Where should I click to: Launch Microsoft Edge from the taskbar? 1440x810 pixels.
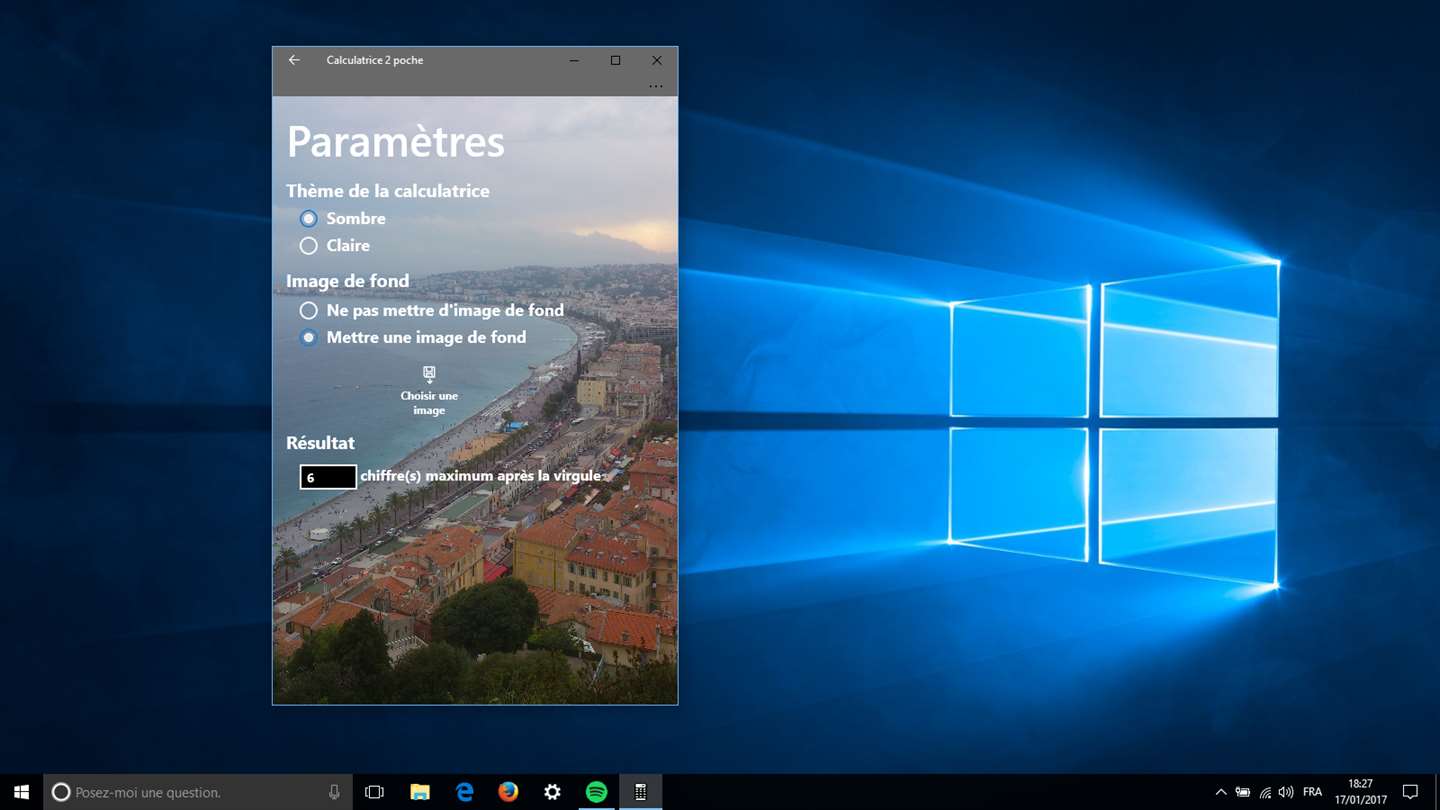point(464,792)
